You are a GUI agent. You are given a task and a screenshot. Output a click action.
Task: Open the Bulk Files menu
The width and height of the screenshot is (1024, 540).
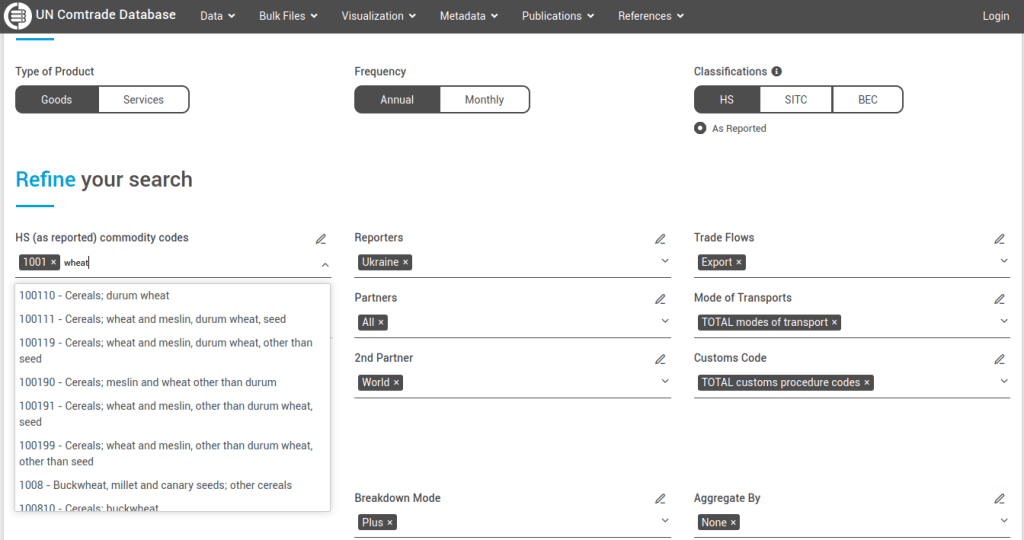288,16
